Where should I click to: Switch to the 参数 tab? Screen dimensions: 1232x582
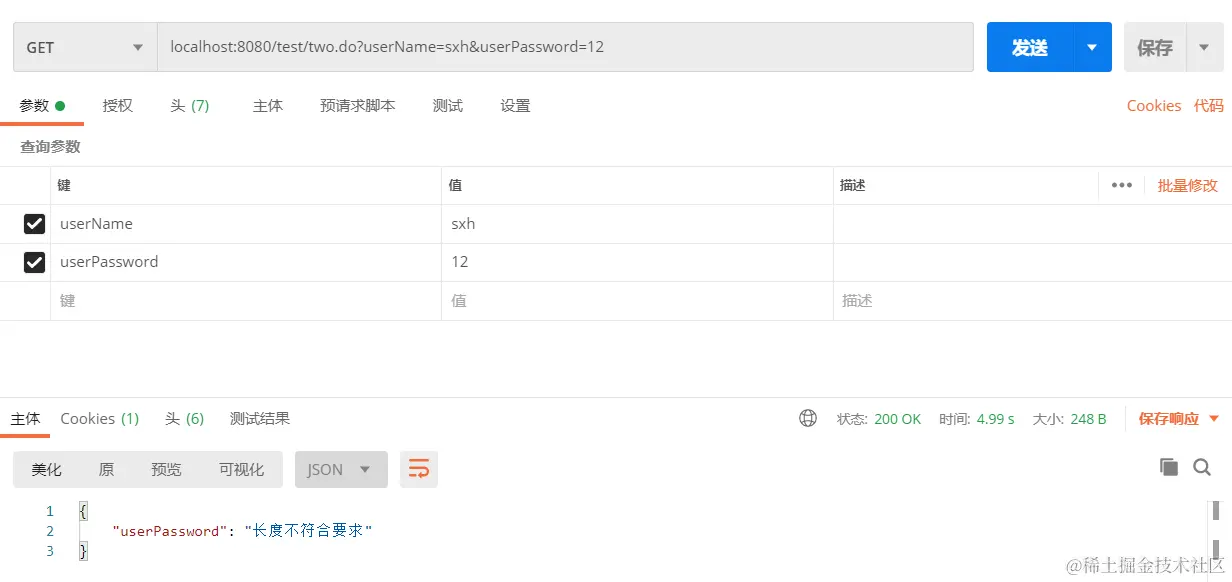pyautogui.click(x=42, y=105)
